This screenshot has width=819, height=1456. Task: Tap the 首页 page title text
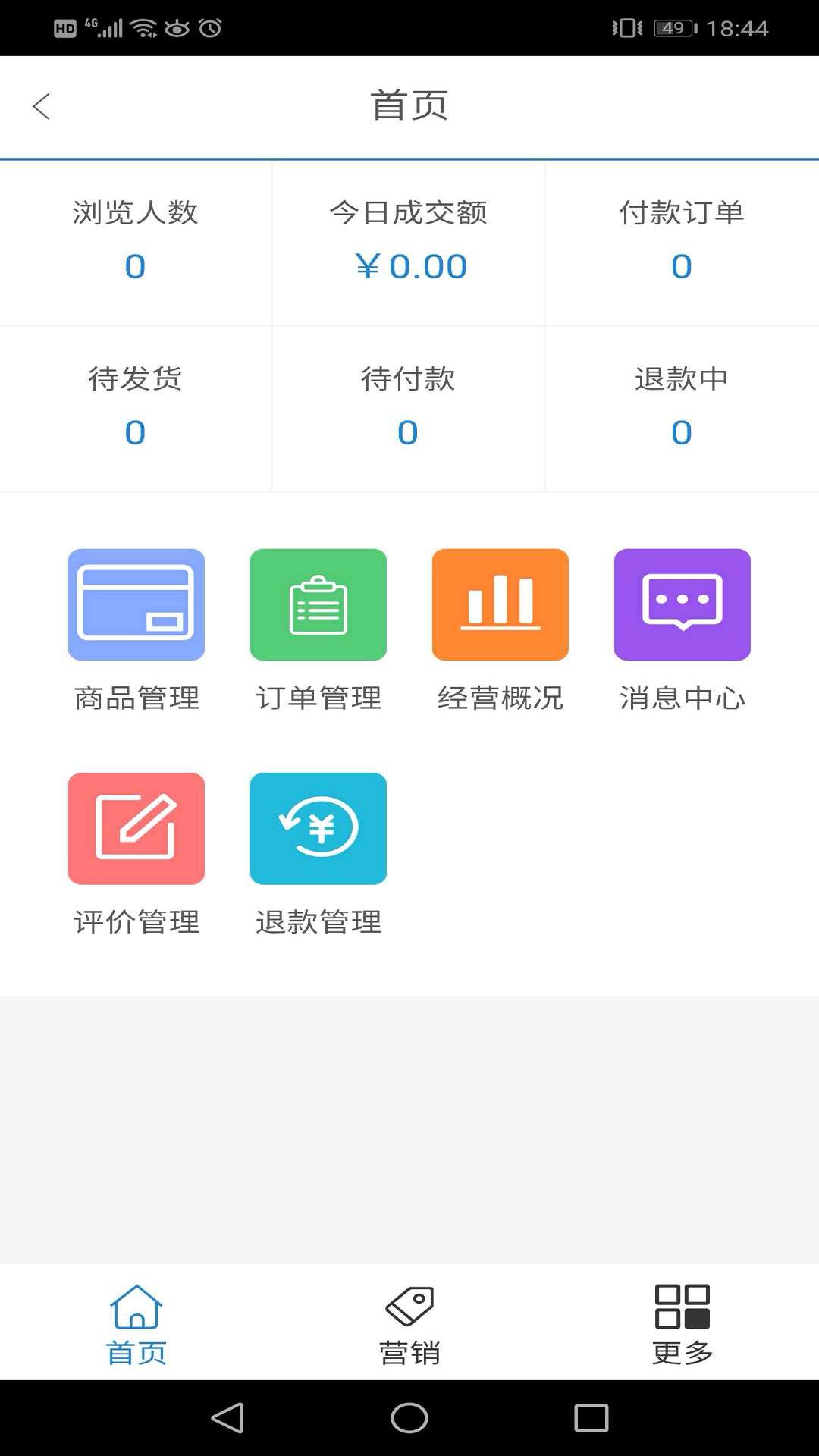(x=409, y=105)
